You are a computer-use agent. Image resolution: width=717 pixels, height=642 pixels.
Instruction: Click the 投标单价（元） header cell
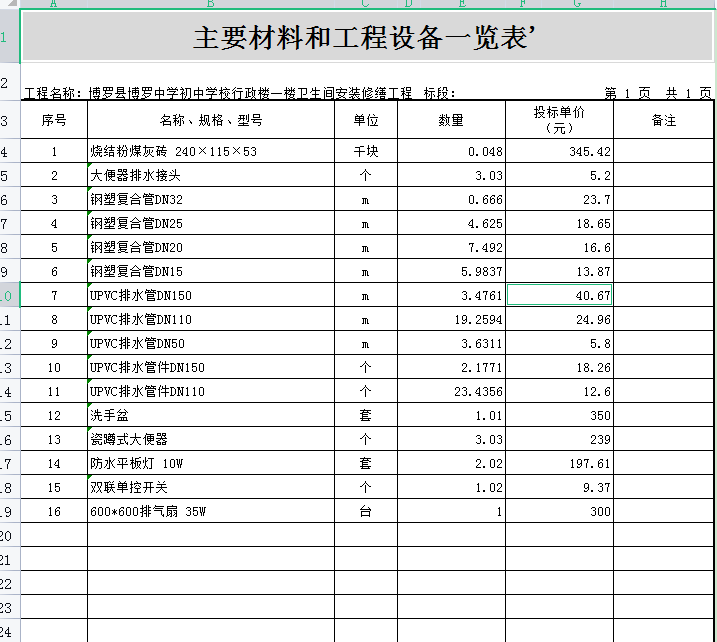(x=559, y=121)
